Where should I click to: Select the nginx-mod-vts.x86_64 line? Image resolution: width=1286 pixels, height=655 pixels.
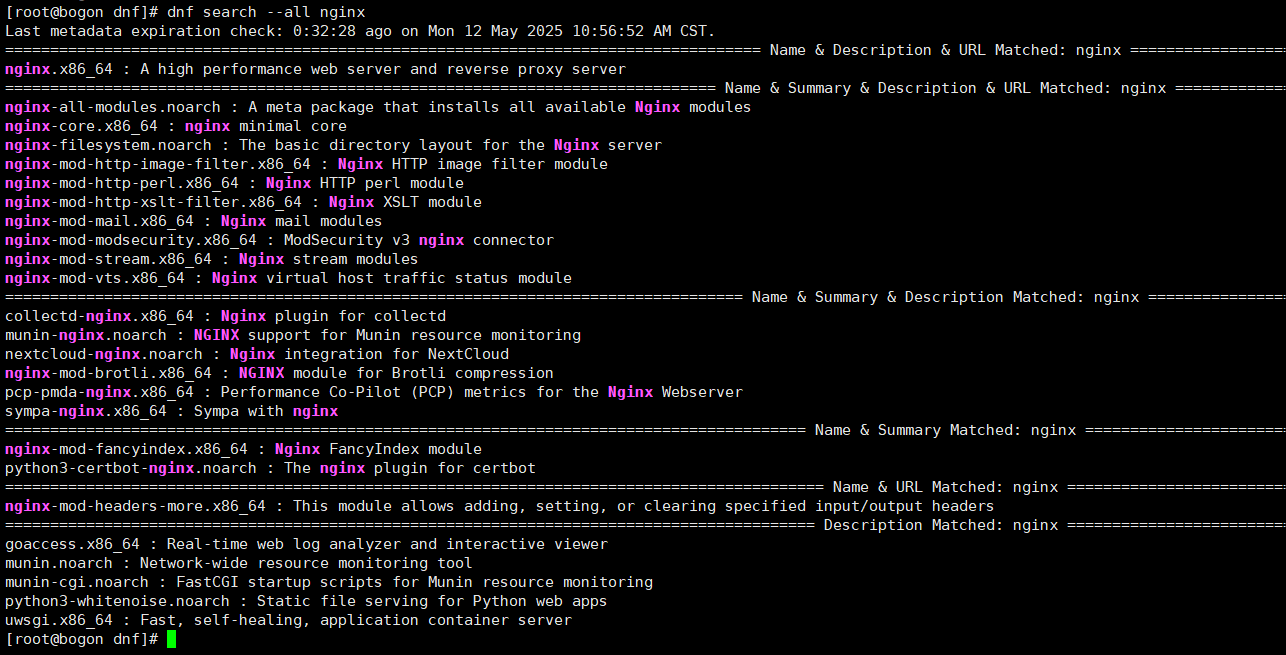[x=288, y=278]
